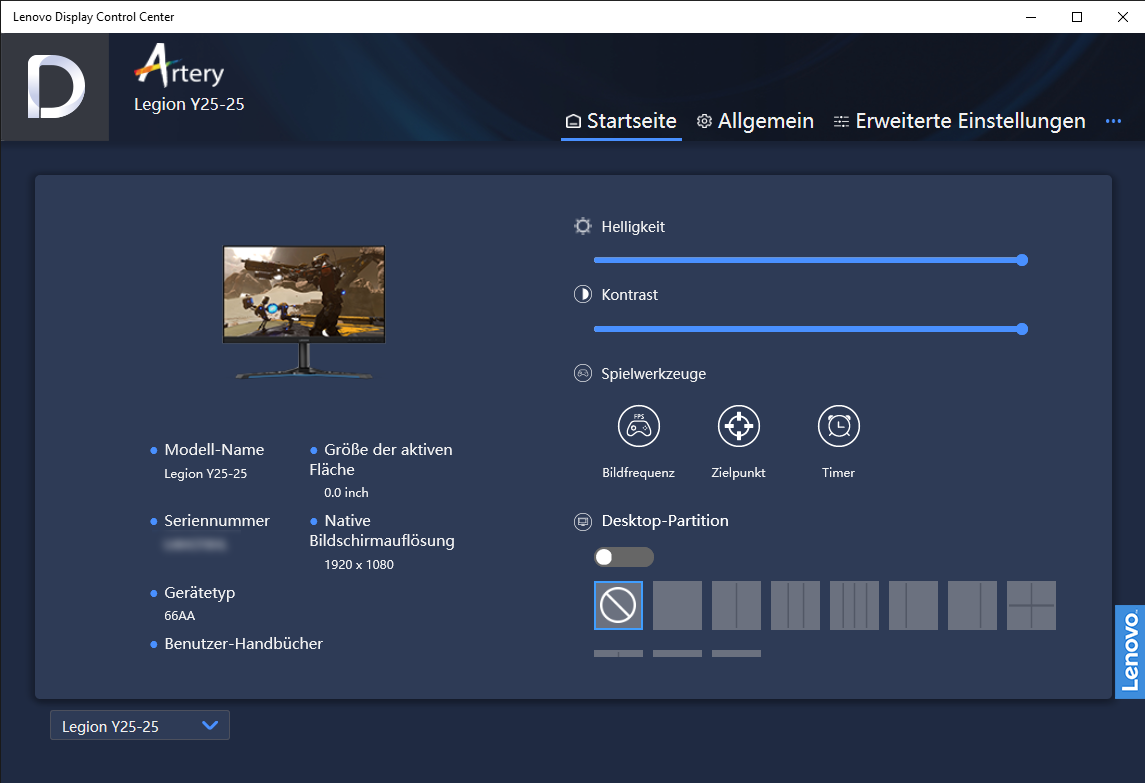Open the Benutzer-Handbücher link
Viewport: 1145px width, 783px height.
243,644
